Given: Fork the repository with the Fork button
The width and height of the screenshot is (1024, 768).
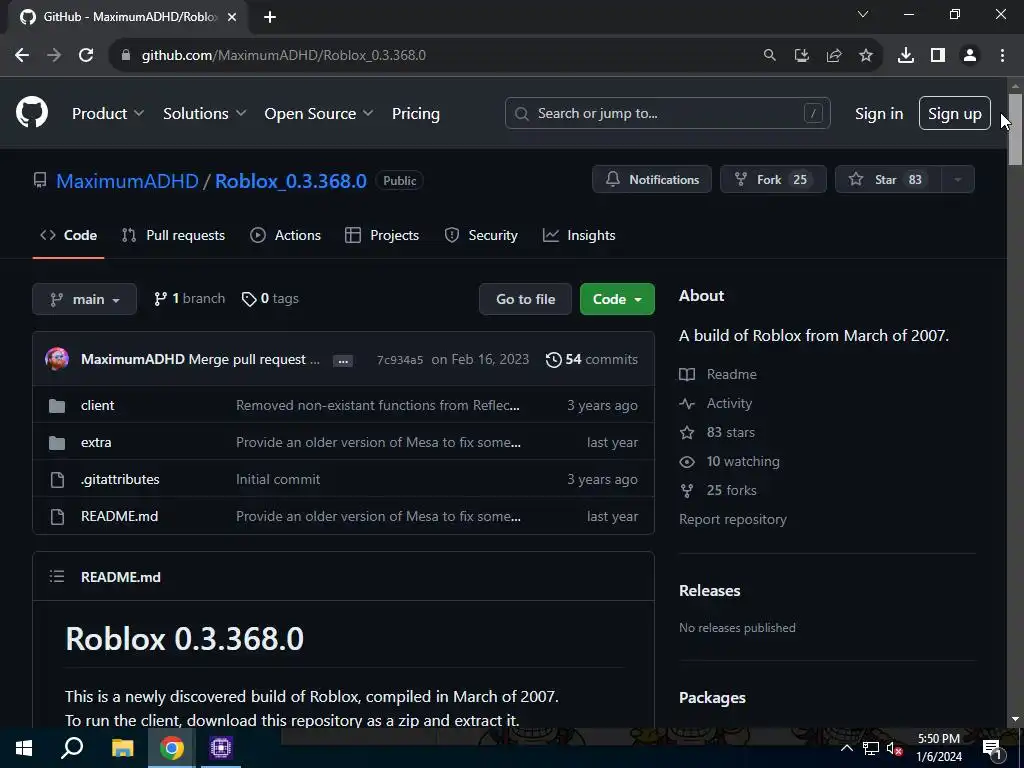Looking at the screenshot, I should [x=773, y=180].
